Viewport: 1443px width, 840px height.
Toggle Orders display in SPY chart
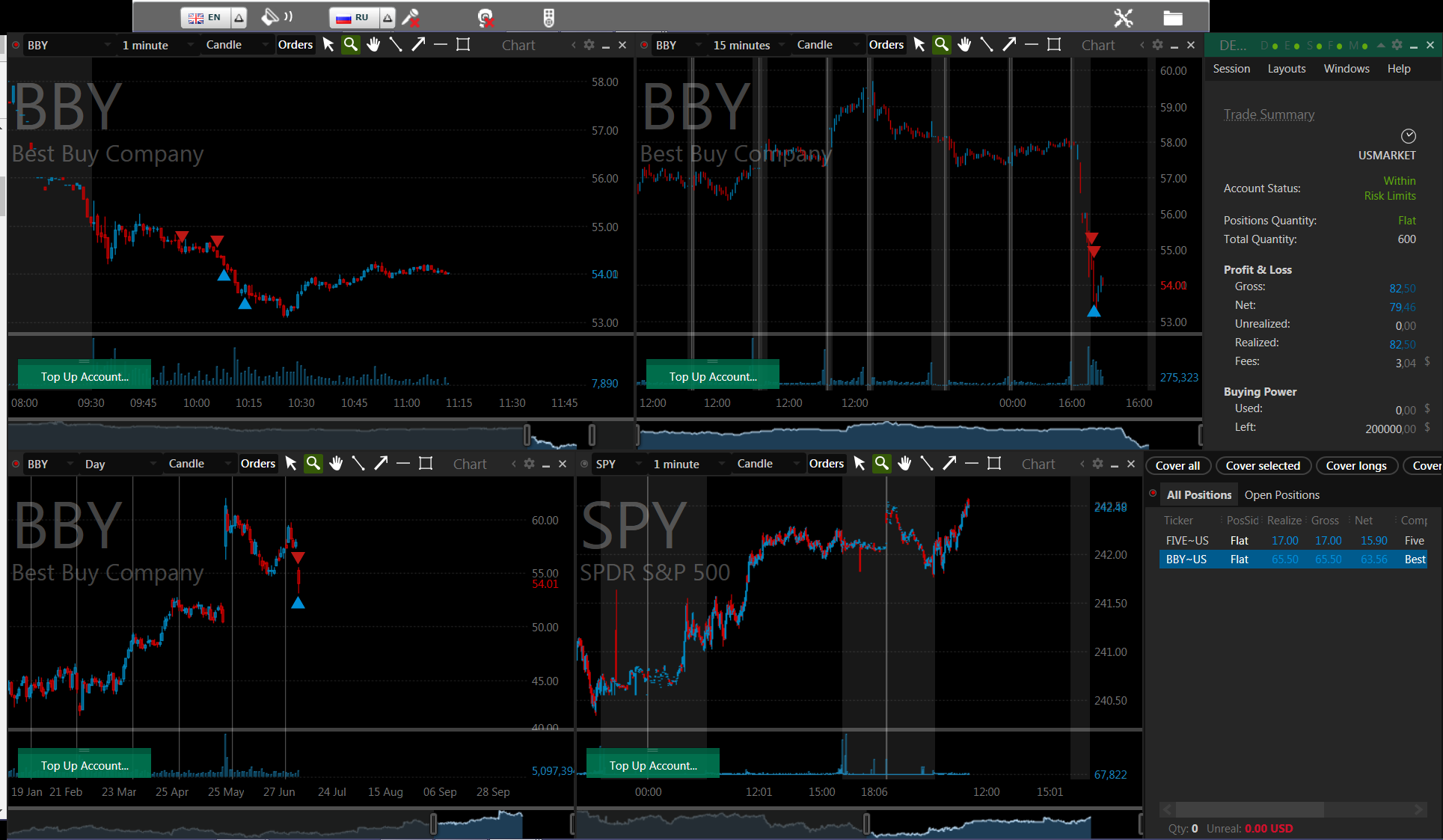pyautogui.click(x=827, y=464)
